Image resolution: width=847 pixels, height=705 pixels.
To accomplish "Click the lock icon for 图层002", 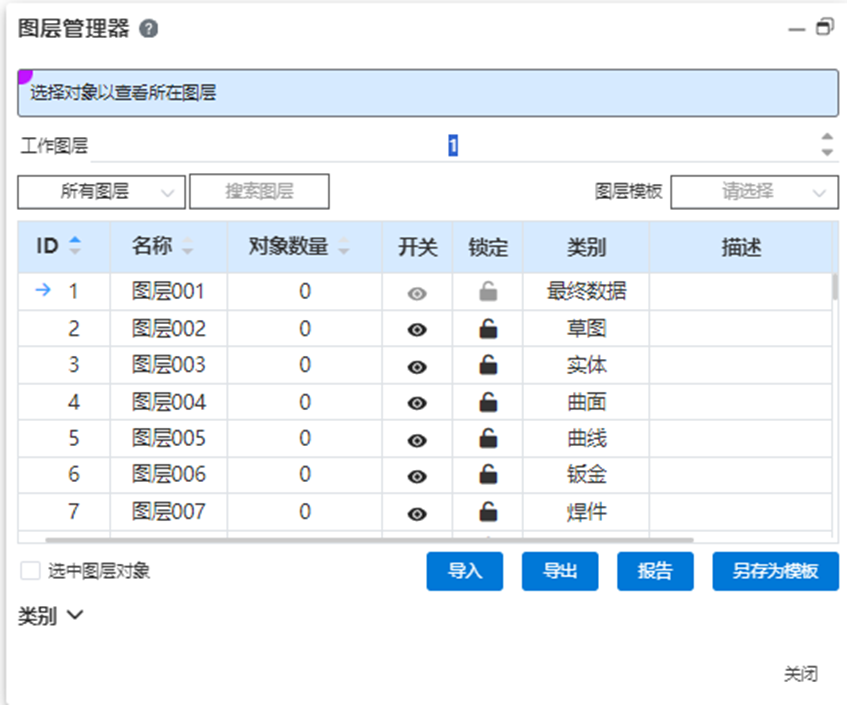I will coord(488,329).
